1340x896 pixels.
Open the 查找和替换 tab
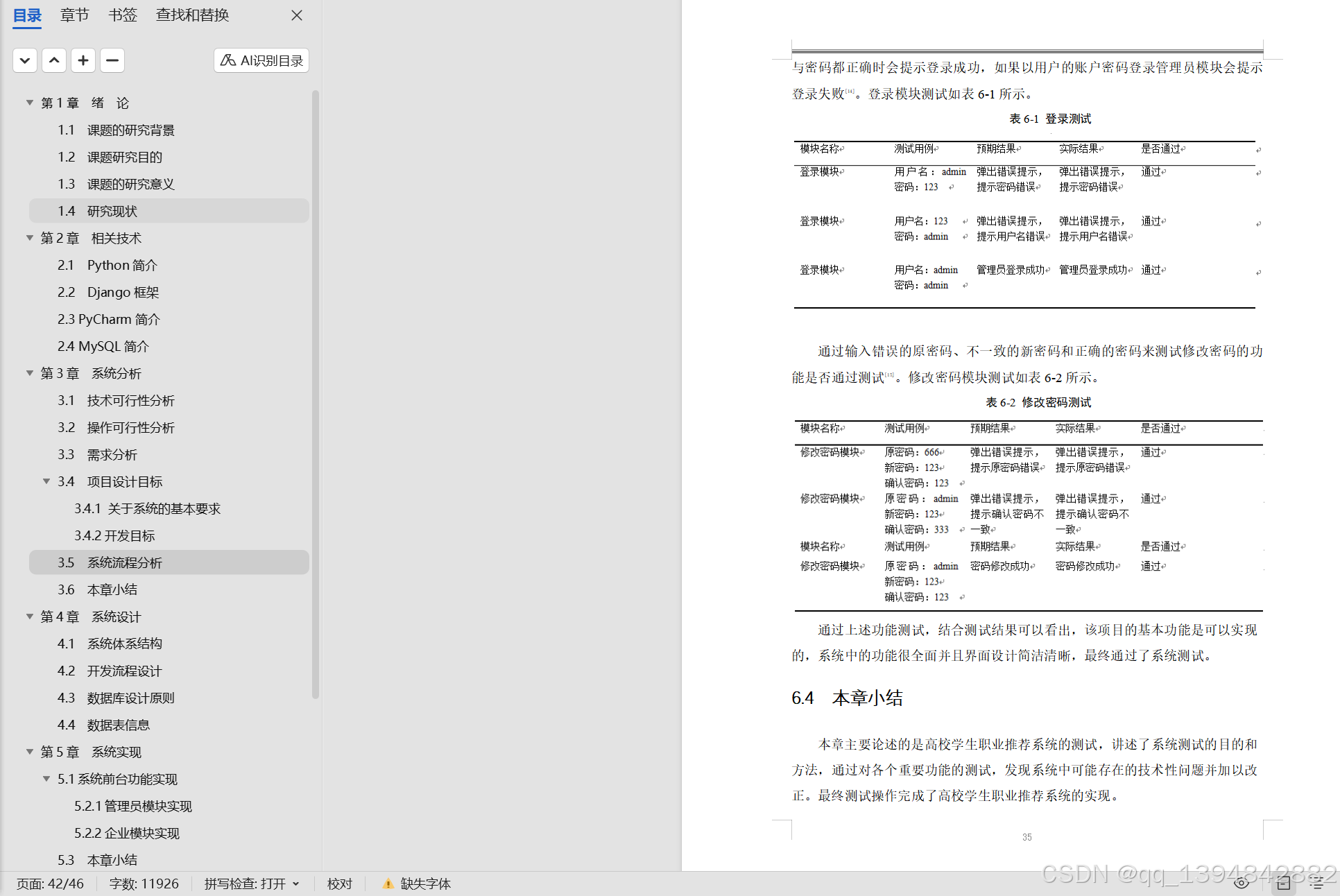[x=192, y=15]
